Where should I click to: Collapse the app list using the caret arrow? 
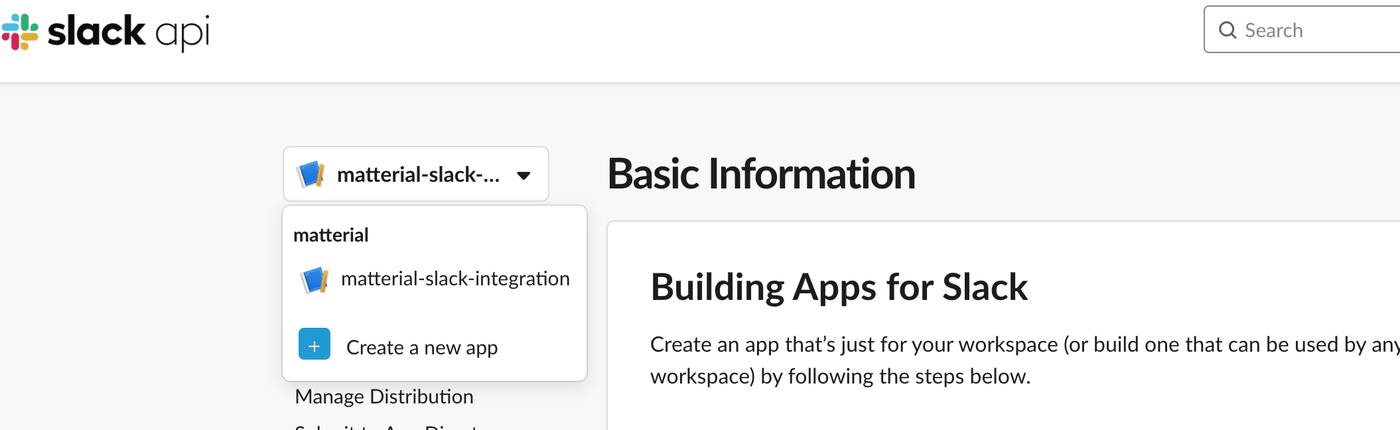point(523,176)
